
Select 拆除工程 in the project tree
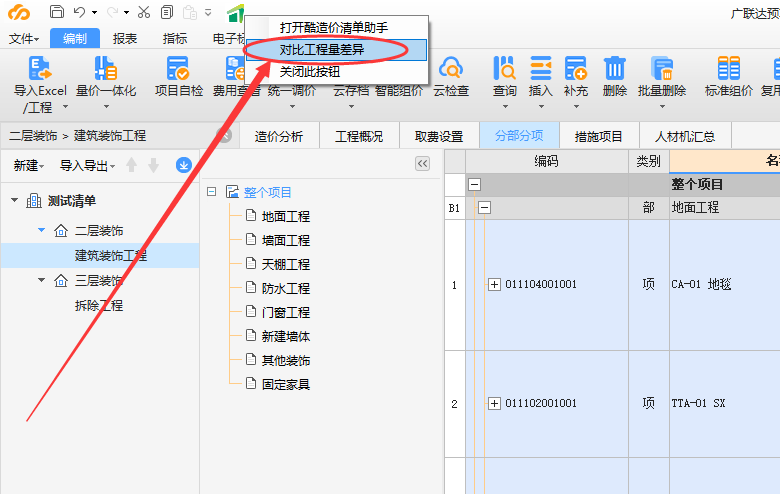[98, 305]
